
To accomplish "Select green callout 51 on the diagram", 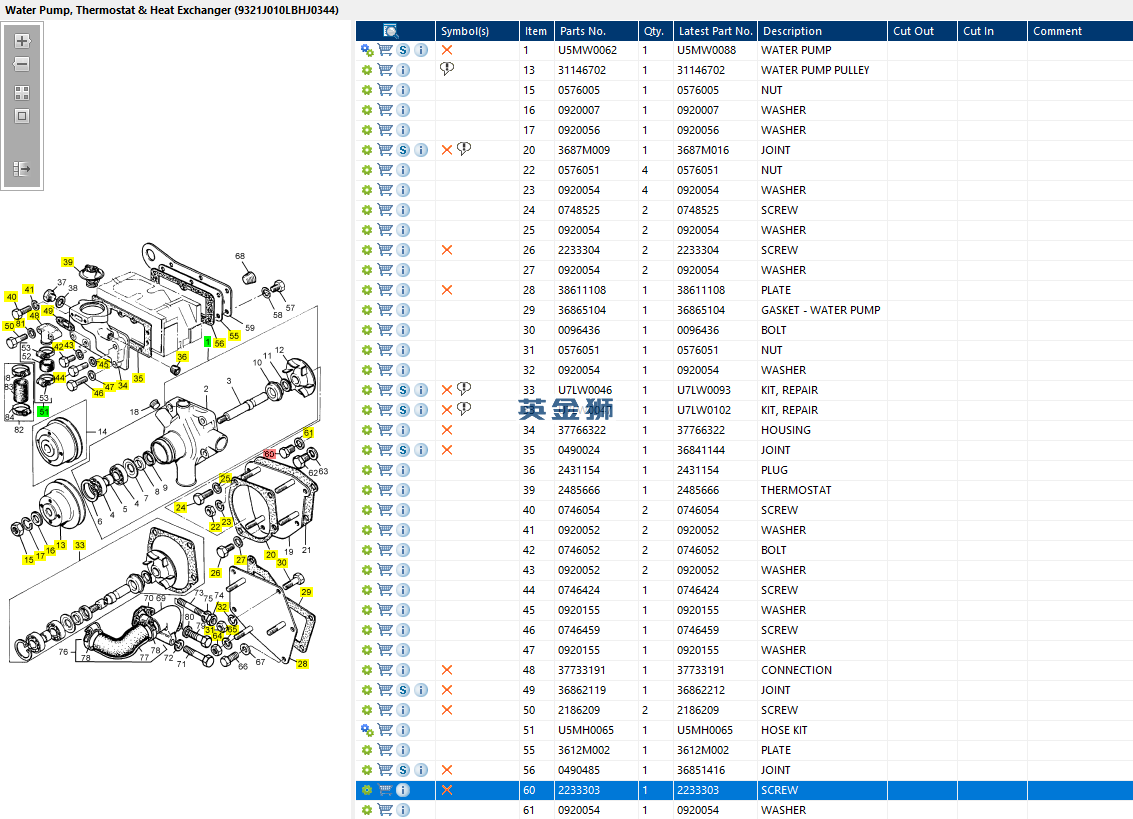I will coord(43,411).
